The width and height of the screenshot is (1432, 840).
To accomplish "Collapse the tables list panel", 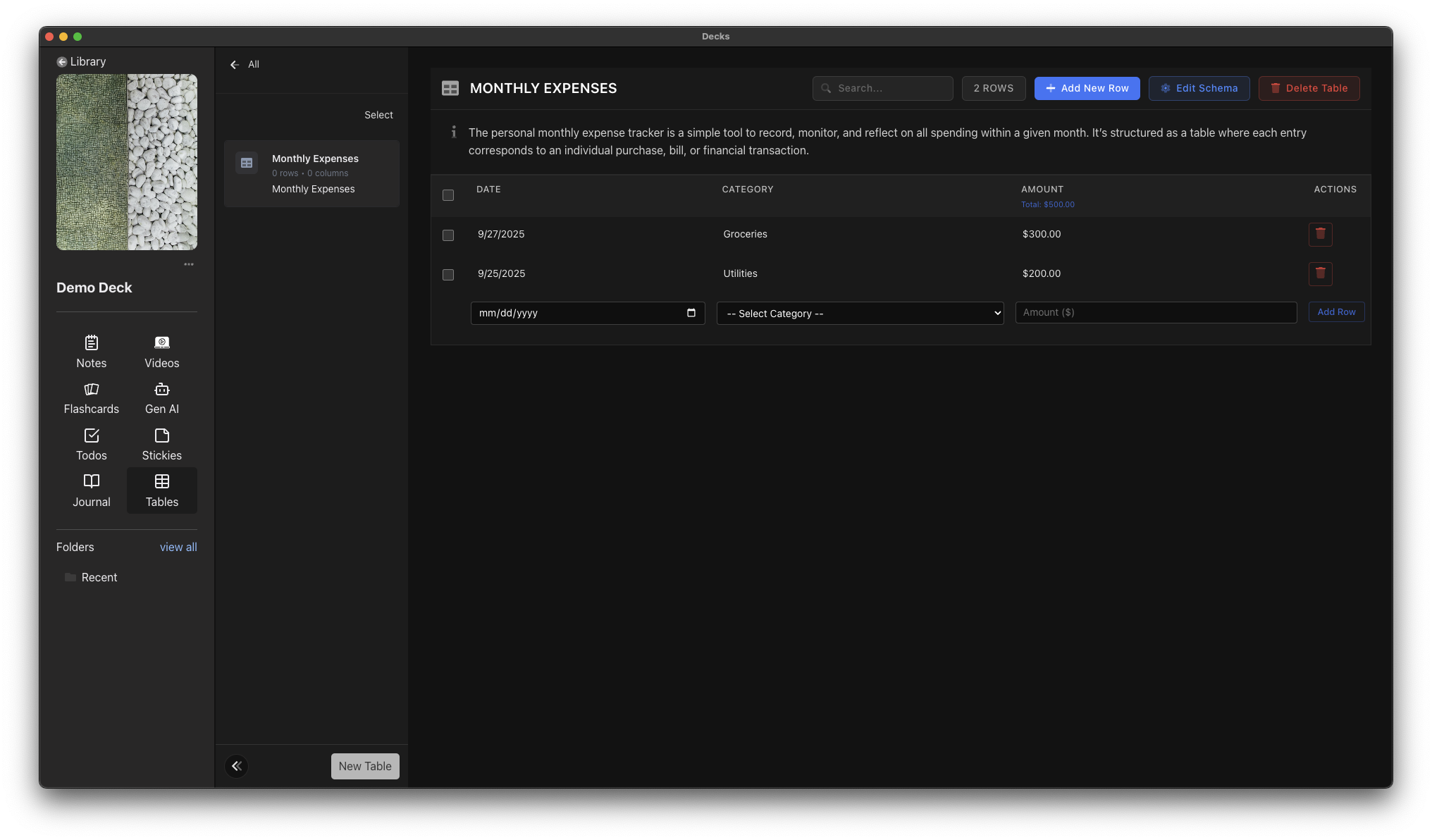I will click(x=236, y=766).
